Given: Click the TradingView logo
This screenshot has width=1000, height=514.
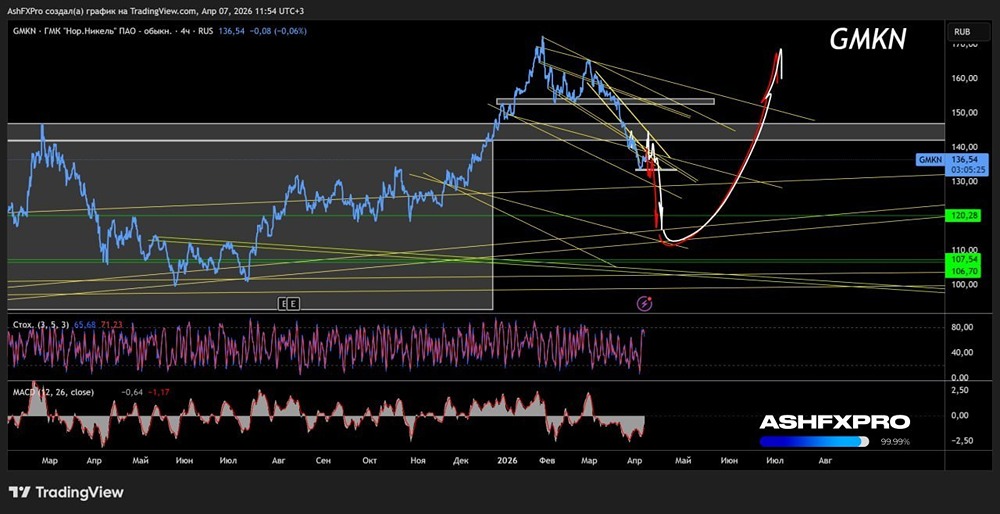Looking at the screenshot, I should (x=66, y=492).
